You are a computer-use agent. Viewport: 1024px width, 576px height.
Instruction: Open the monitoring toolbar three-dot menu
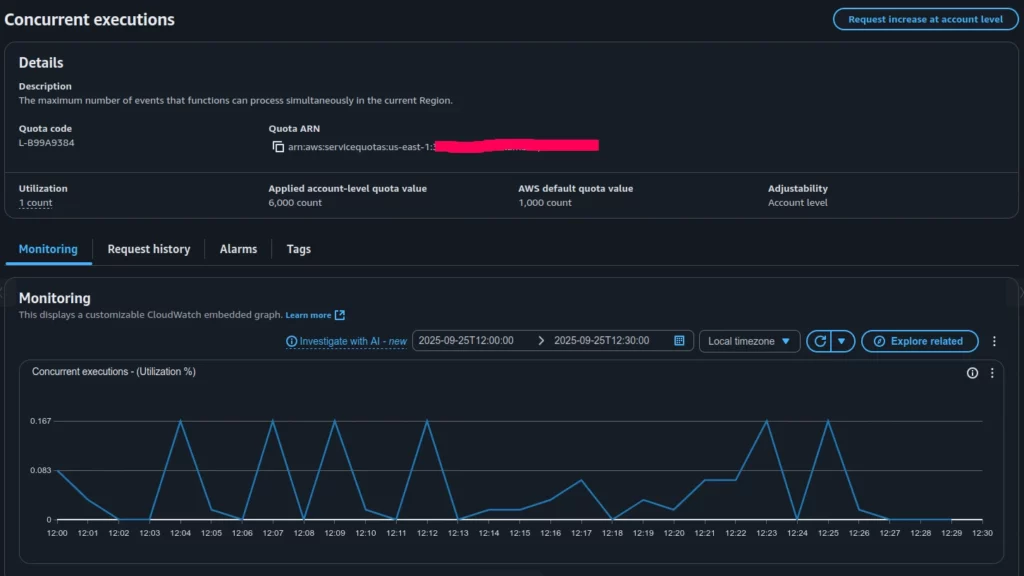coord(994,341)
